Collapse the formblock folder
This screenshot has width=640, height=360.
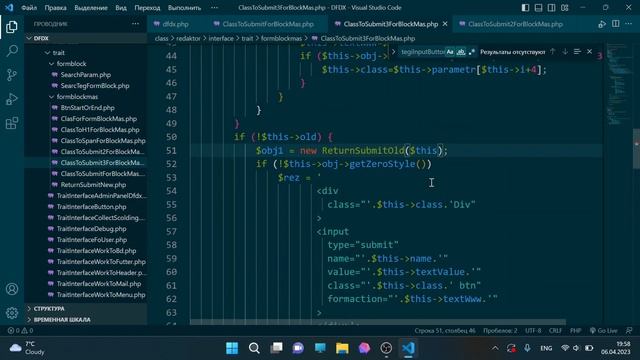52,64
